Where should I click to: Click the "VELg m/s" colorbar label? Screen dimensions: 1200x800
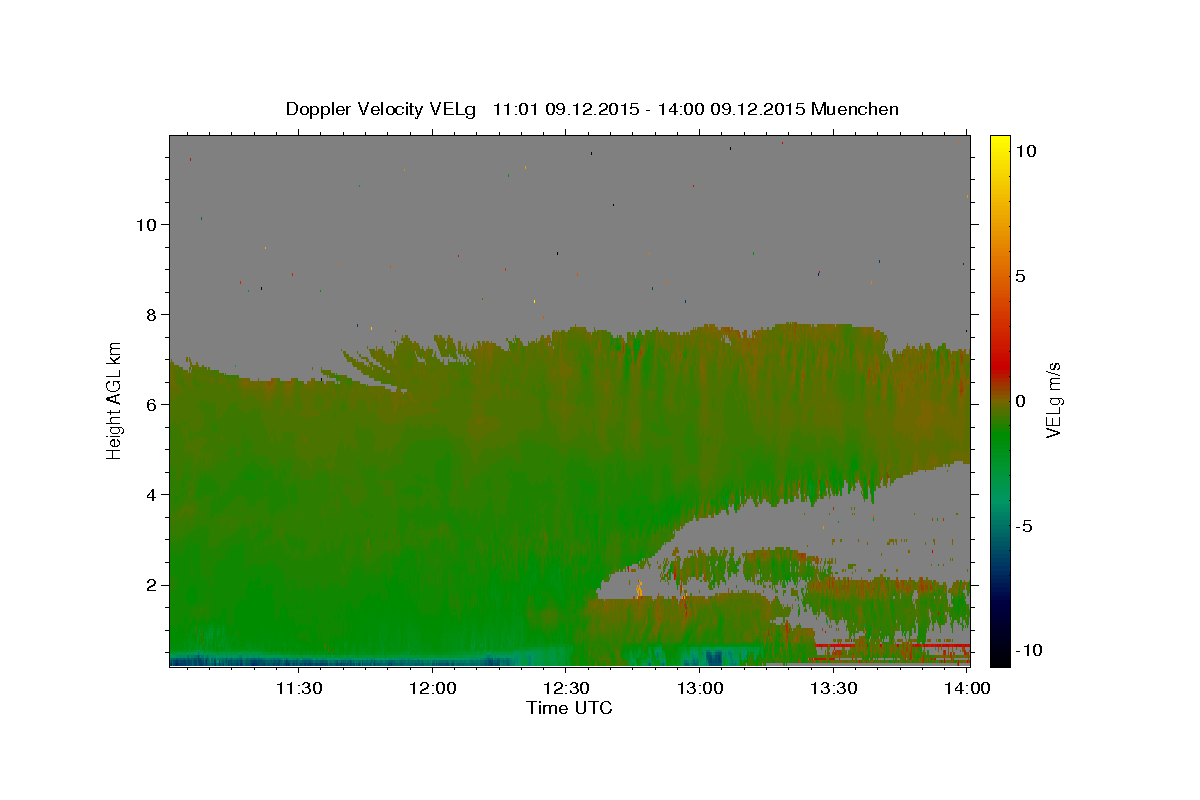tap(1053, 401)
